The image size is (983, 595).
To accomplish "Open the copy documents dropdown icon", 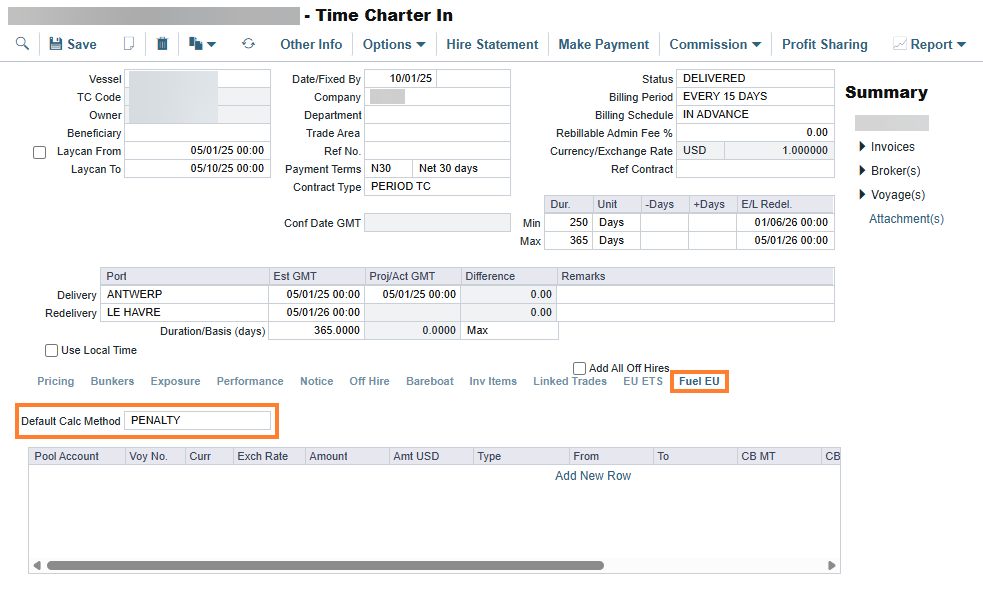I will (x=202, y=44).
